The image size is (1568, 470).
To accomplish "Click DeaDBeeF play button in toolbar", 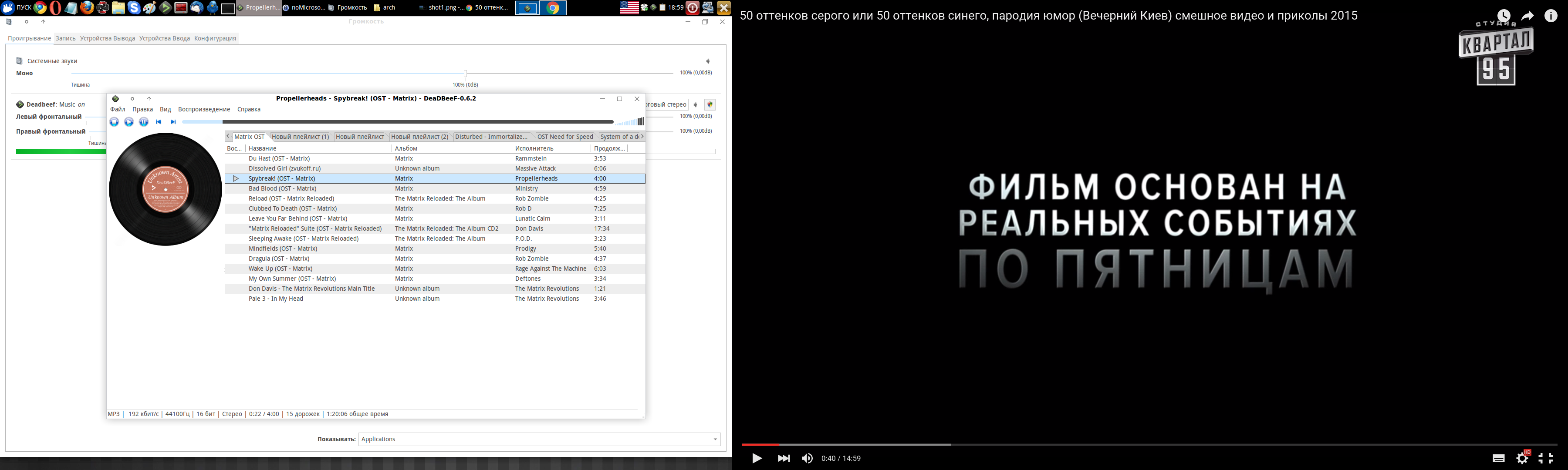I will [128, 122].
